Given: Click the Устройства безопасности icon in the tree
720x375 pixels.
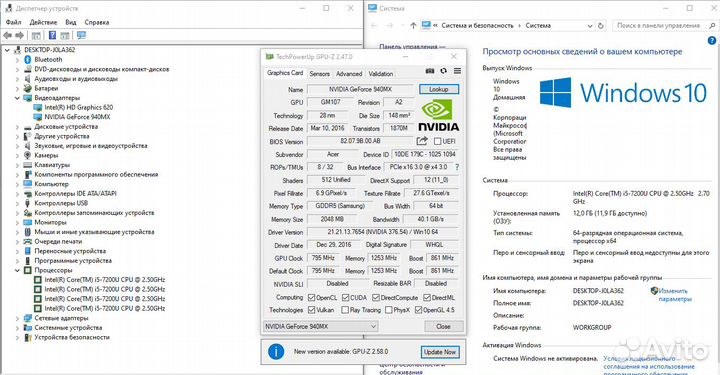Looking at the screenshot, I should (x=28, y=337).
